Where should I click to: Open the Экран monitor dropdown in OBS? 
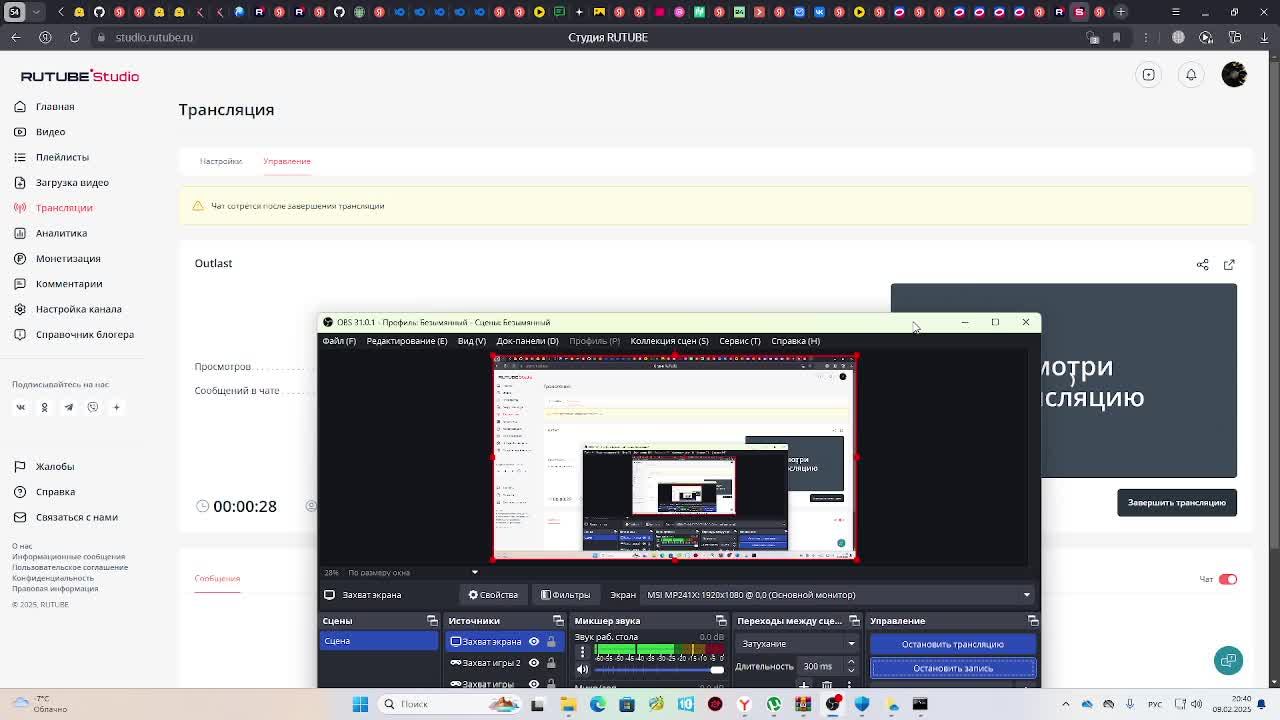coord(836,595)
